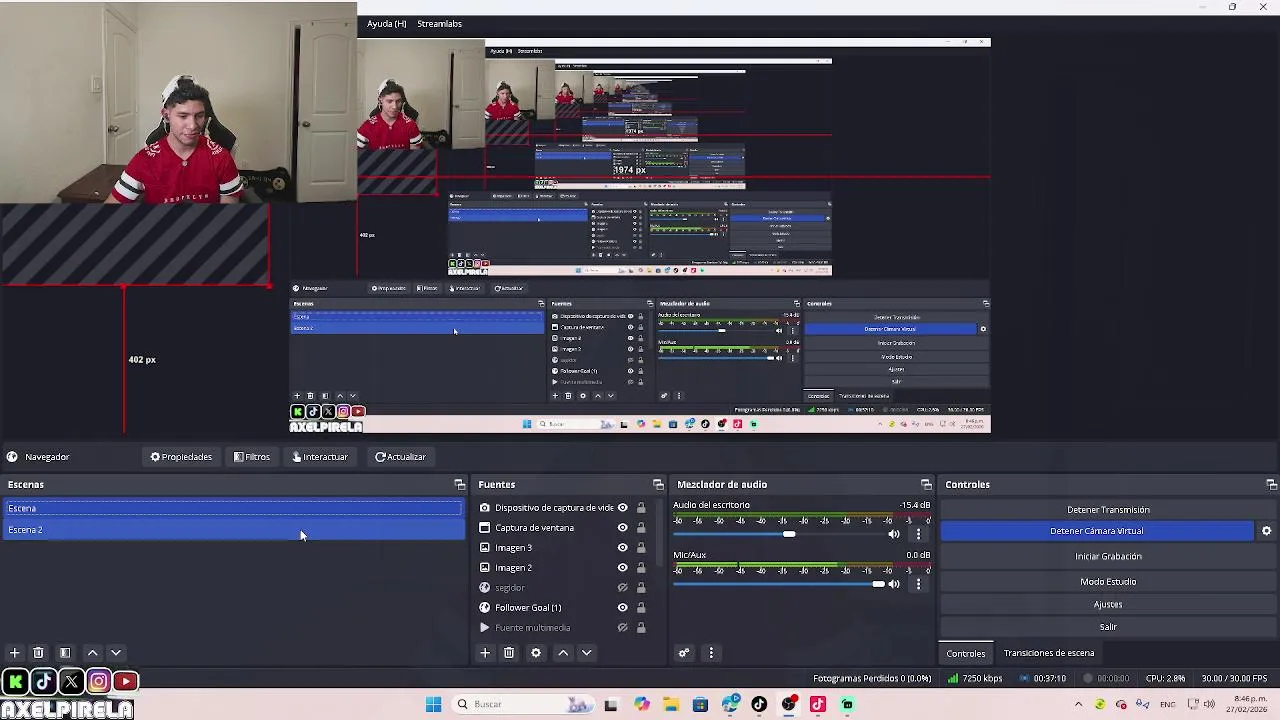Viewport: 1280px width, 720px height.
Task: Click Detener Cámara Virtual button
Action: [x=1096, y=531]
